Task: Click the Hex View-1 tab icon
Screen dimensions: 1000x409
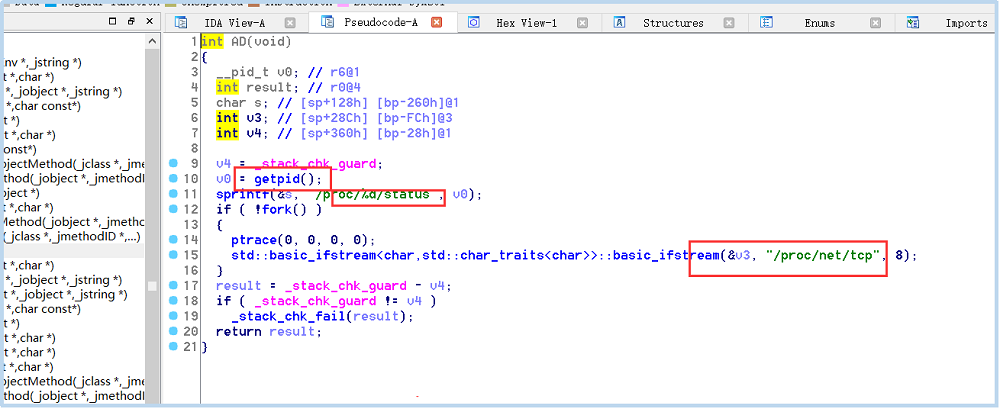Action: tap(474, 23)
